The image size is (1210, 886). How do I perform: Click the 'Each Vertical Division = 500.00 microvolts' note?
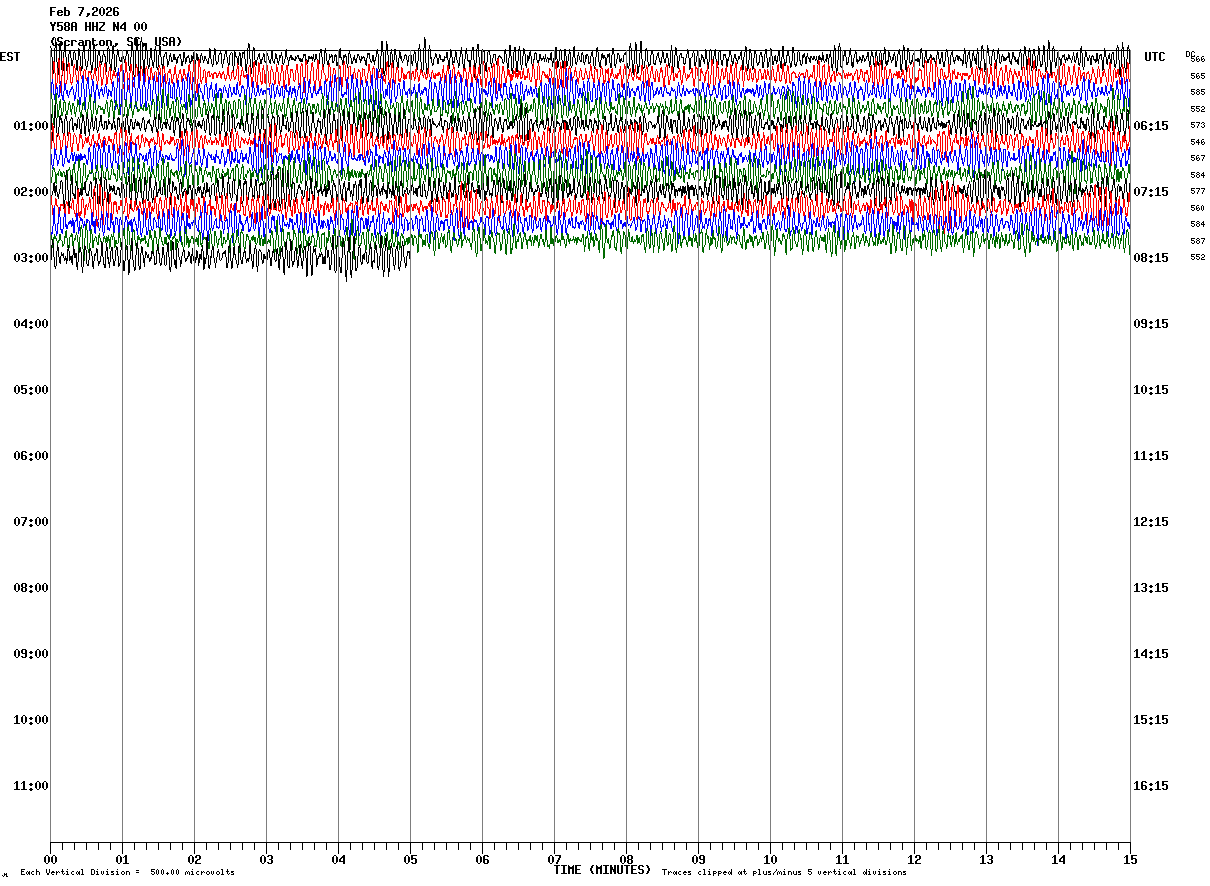click(x=127, y=873)
